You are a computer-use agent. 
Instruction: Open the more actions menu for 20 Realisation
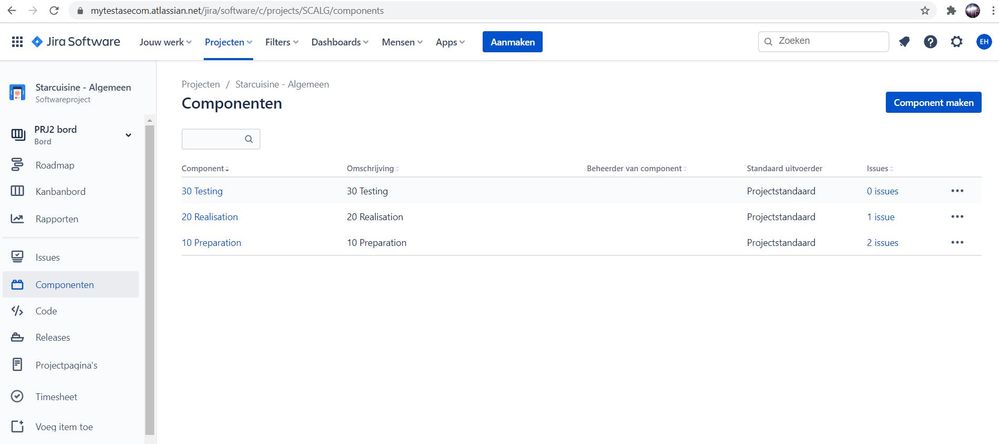pyautogui.click(x=957, y=217)
